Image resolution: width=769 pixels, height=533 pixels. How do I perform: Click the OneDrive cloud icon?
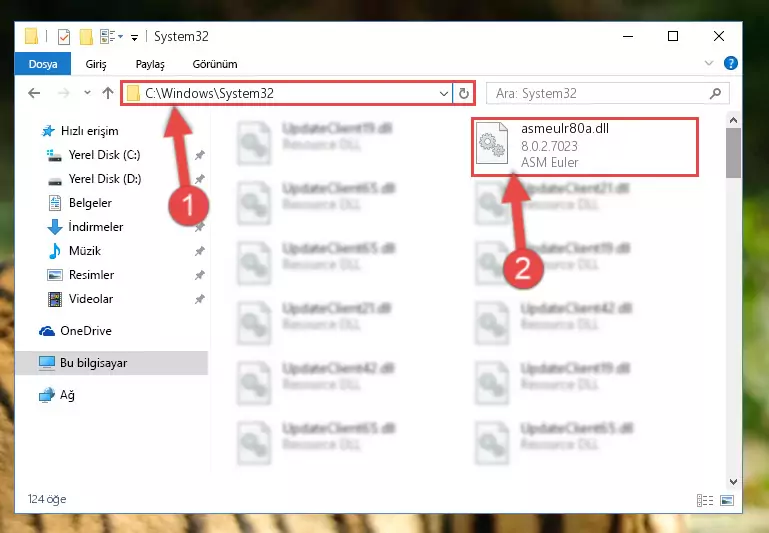(x=47, y=331)
